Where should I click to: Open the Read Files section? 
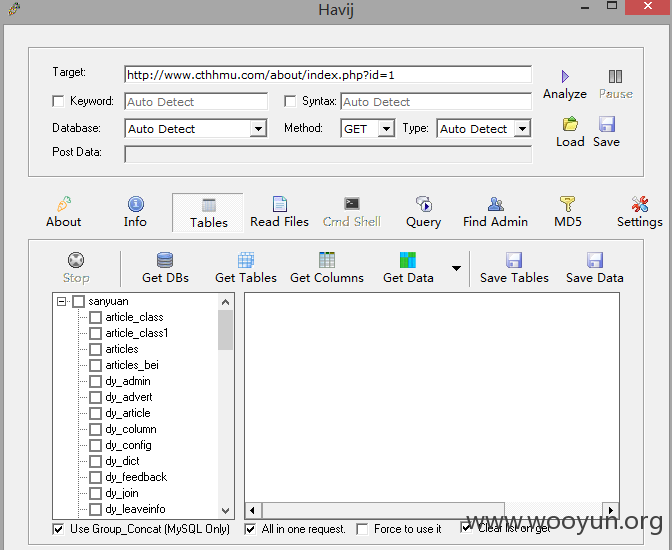pyautogui.click(x=279, y=212)
